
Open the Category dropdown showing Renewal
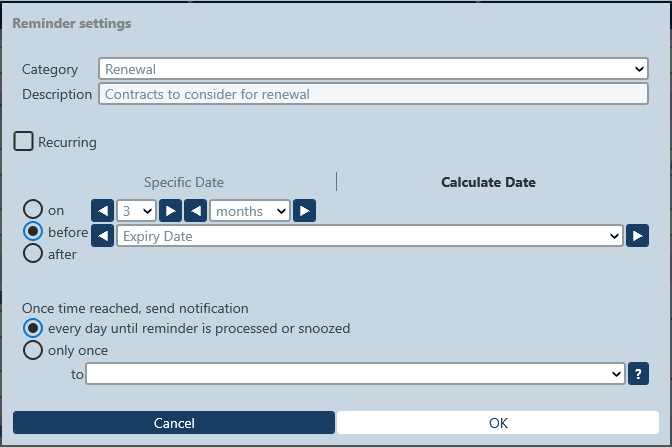pos(374,69)
